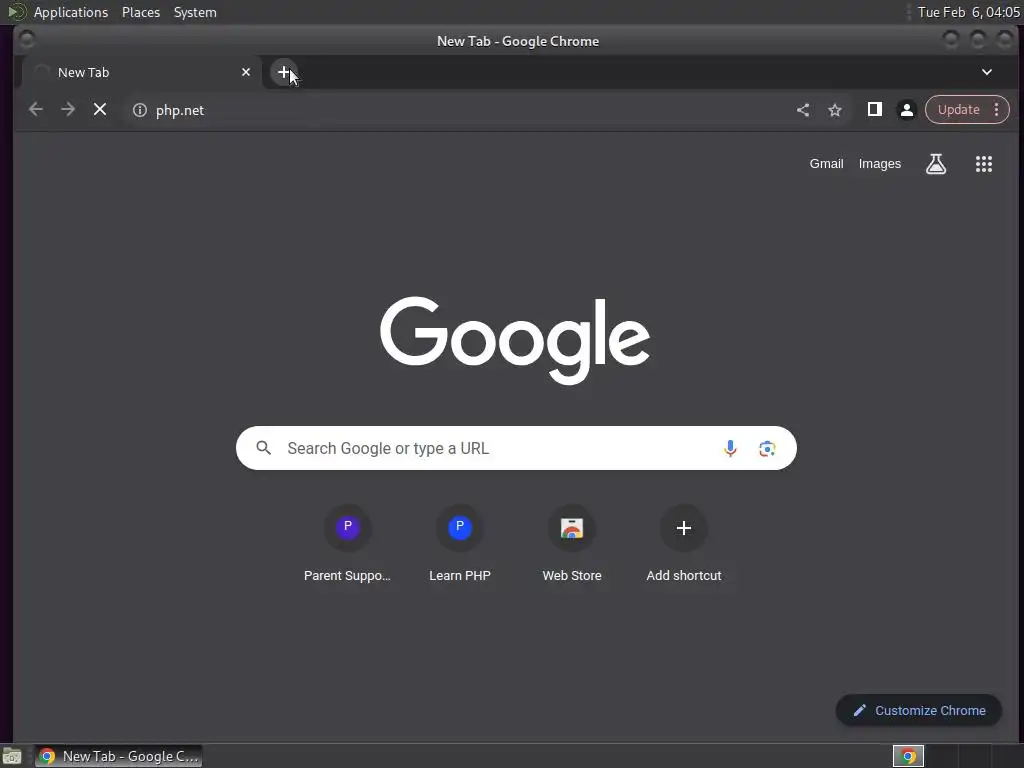Click the php.net address bar
This screenshot has height=768, width=1024.
(x=457, y=110)
